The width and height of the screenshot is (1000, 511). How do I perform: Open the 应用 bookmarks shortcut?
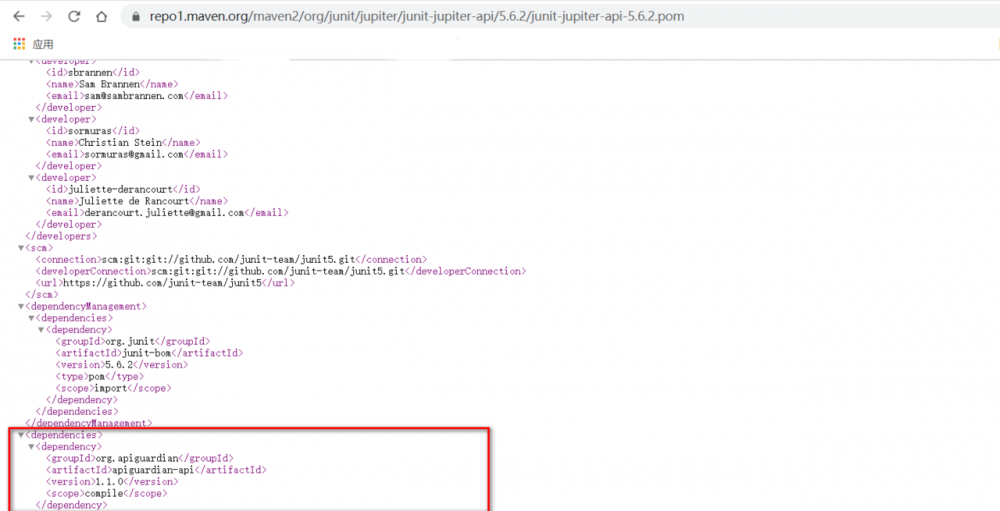[x=43, y=44]
